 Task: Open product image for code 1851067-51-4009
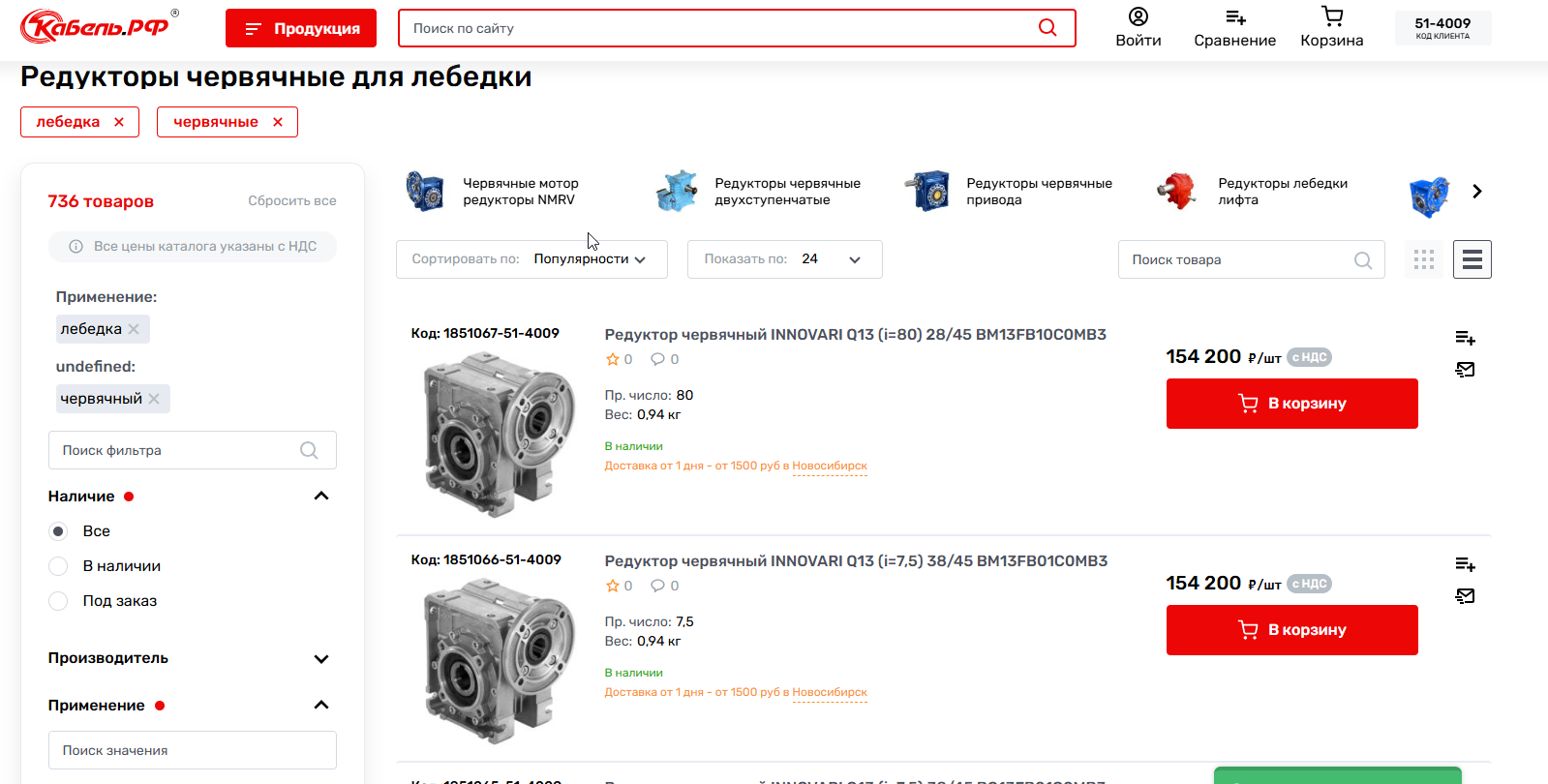pos(499,435)
